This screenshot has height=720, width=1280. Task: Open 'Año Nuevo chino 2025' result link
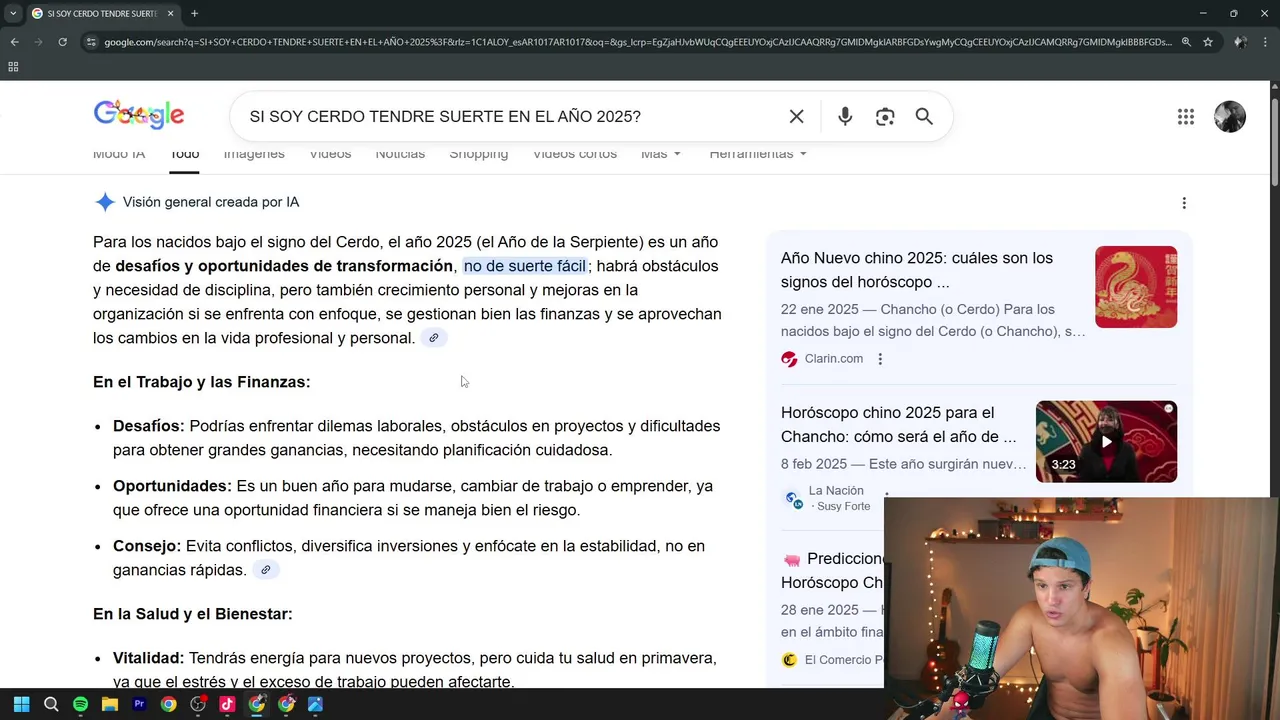(917, 270)
